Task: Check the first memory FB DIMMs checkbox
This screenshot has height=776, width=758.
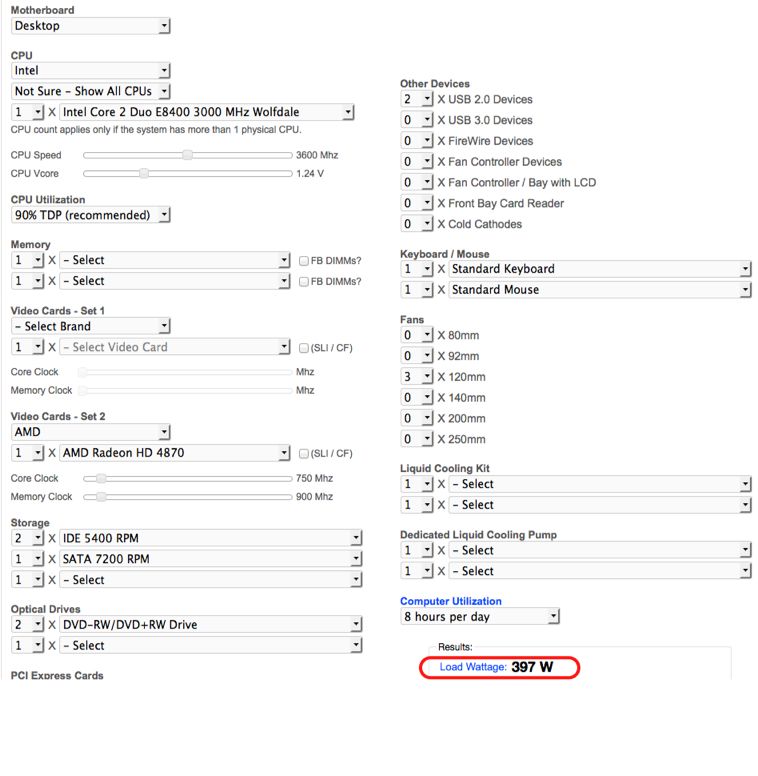Action: pyautogui.click(x=304, y=261)
